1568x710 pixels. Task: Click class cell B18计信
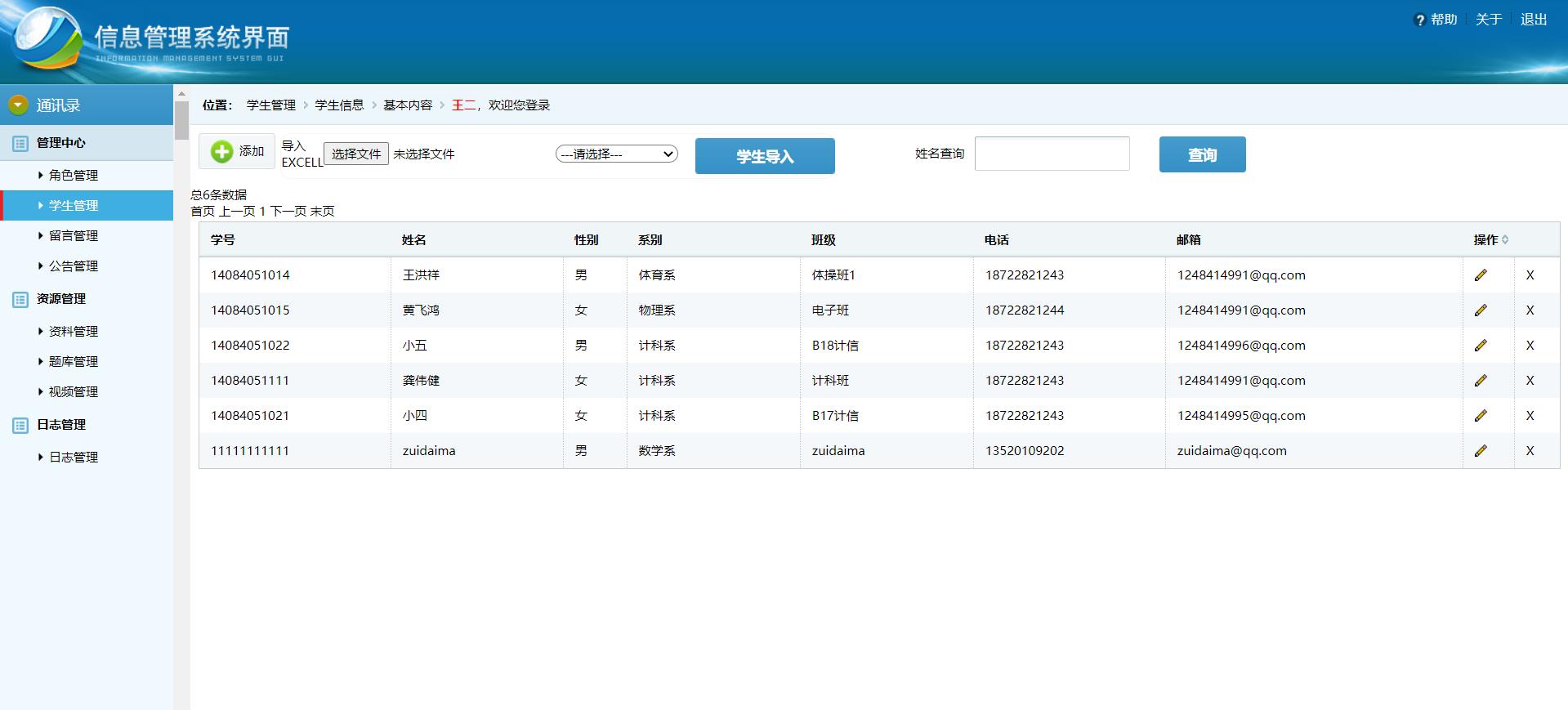[x=835, y=346]
